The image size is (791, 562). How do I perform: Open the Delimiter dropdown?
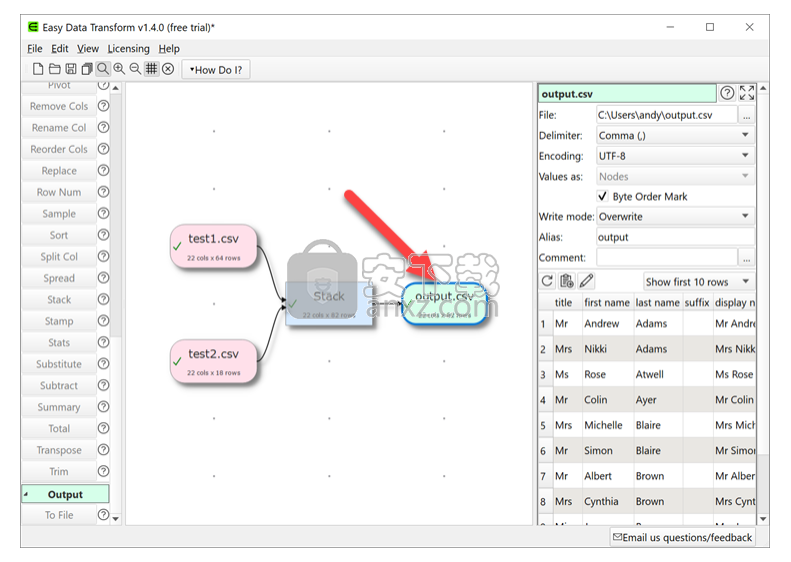pyautogui.click(x=675, y=135)
